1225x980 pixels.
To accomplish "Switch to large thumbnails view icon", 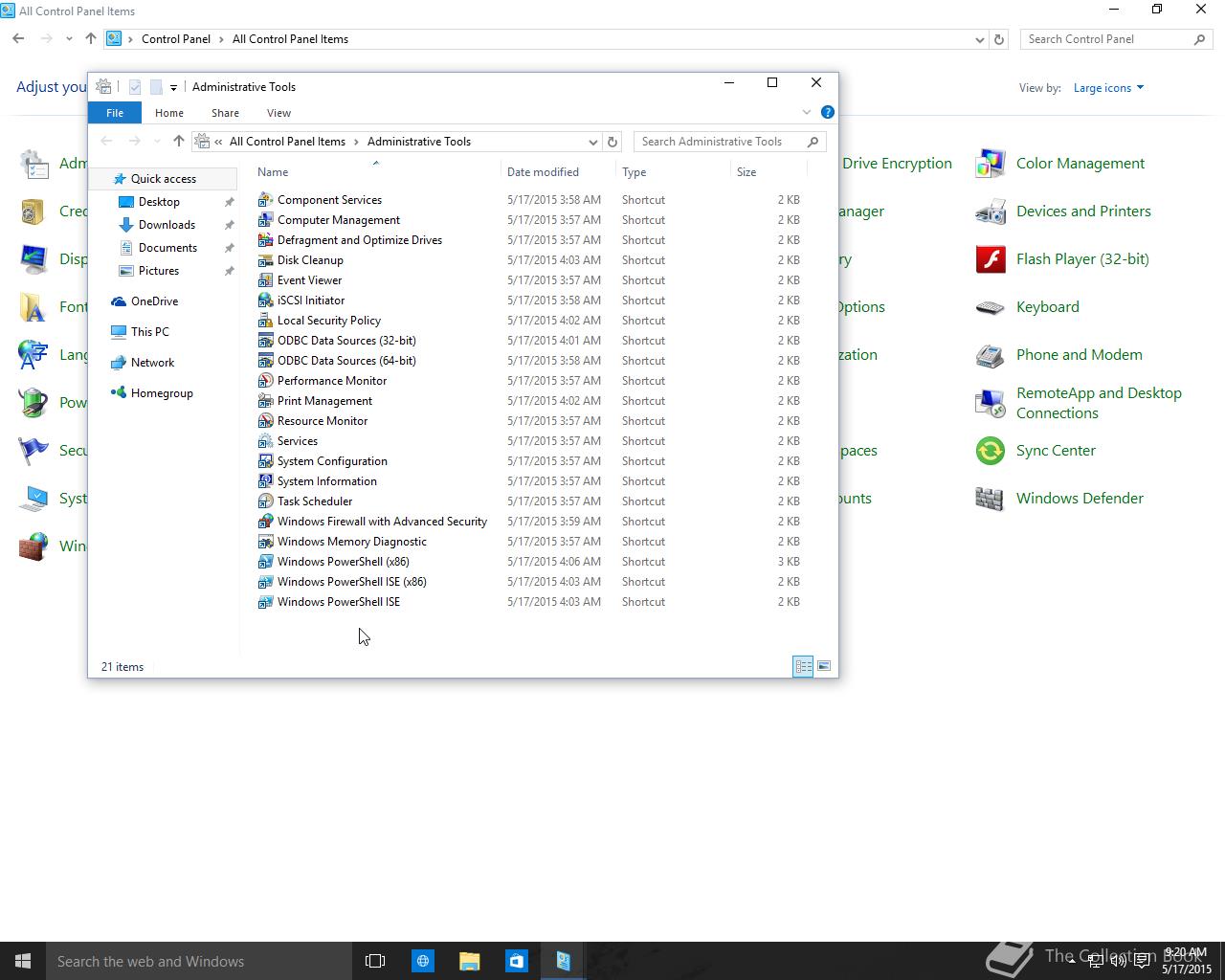I will (x=824, y=666).
